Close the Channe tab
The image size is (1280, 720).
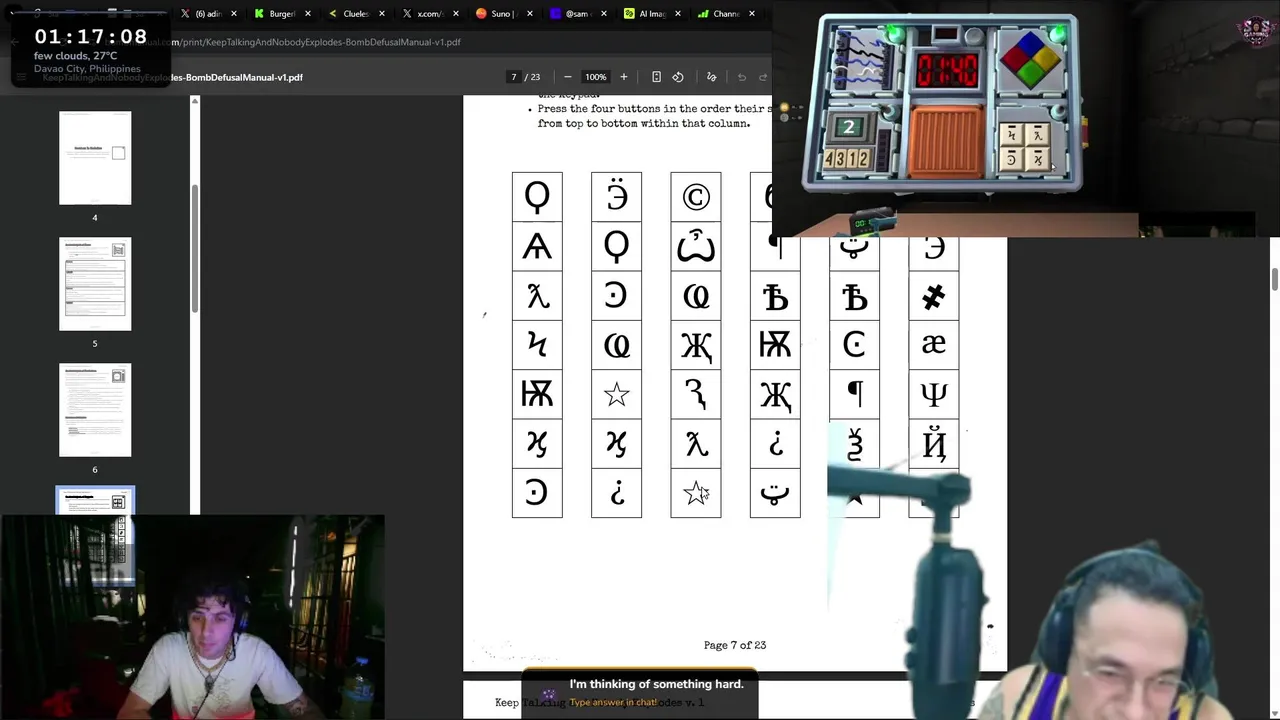752,14
